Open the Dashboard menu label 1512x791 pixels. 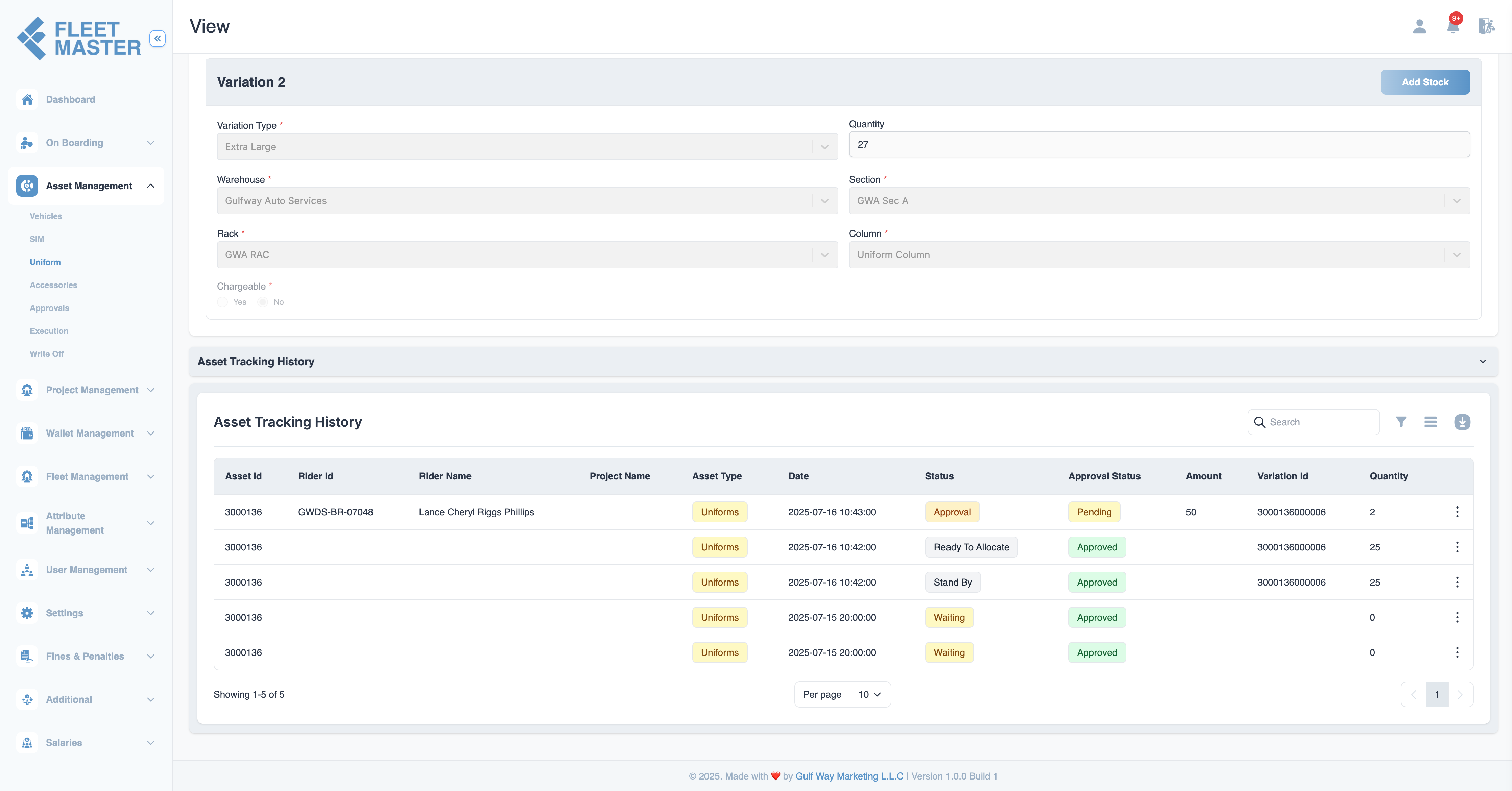(x=70, y=99)
